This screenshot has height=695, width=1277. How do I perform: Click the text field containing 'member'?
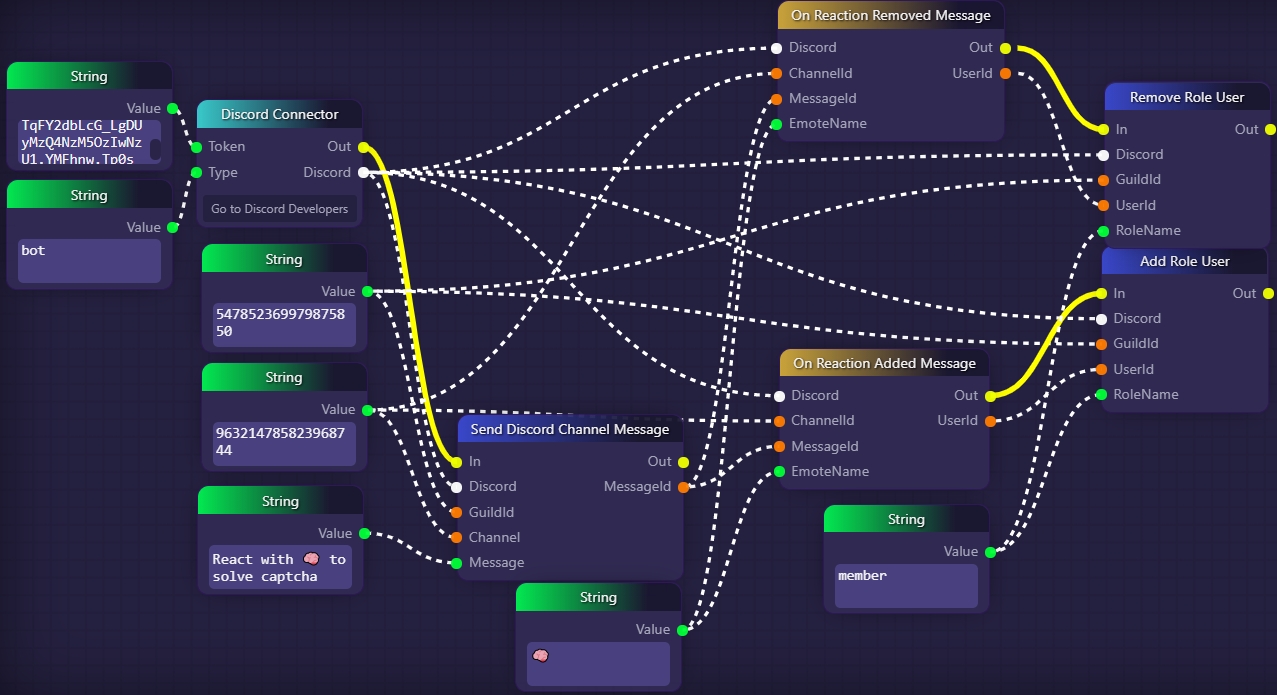point(906,585)
